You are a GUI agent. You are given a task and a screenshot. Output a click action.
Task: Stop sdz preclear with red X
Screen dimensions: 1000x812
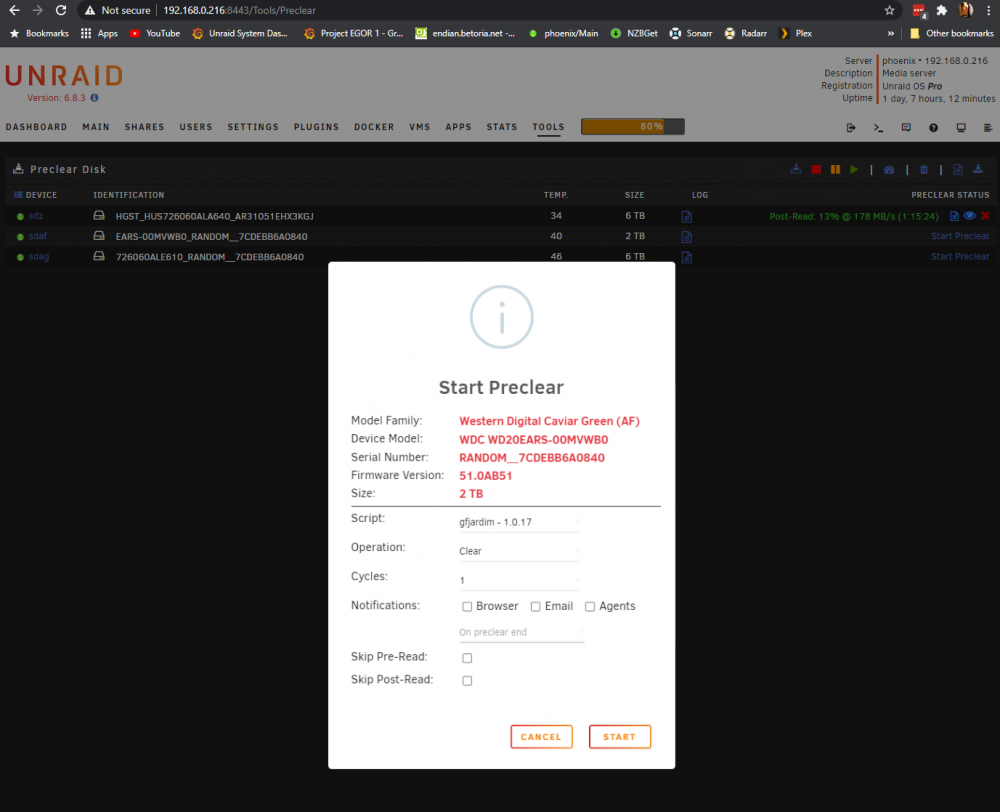pos(985,216)
